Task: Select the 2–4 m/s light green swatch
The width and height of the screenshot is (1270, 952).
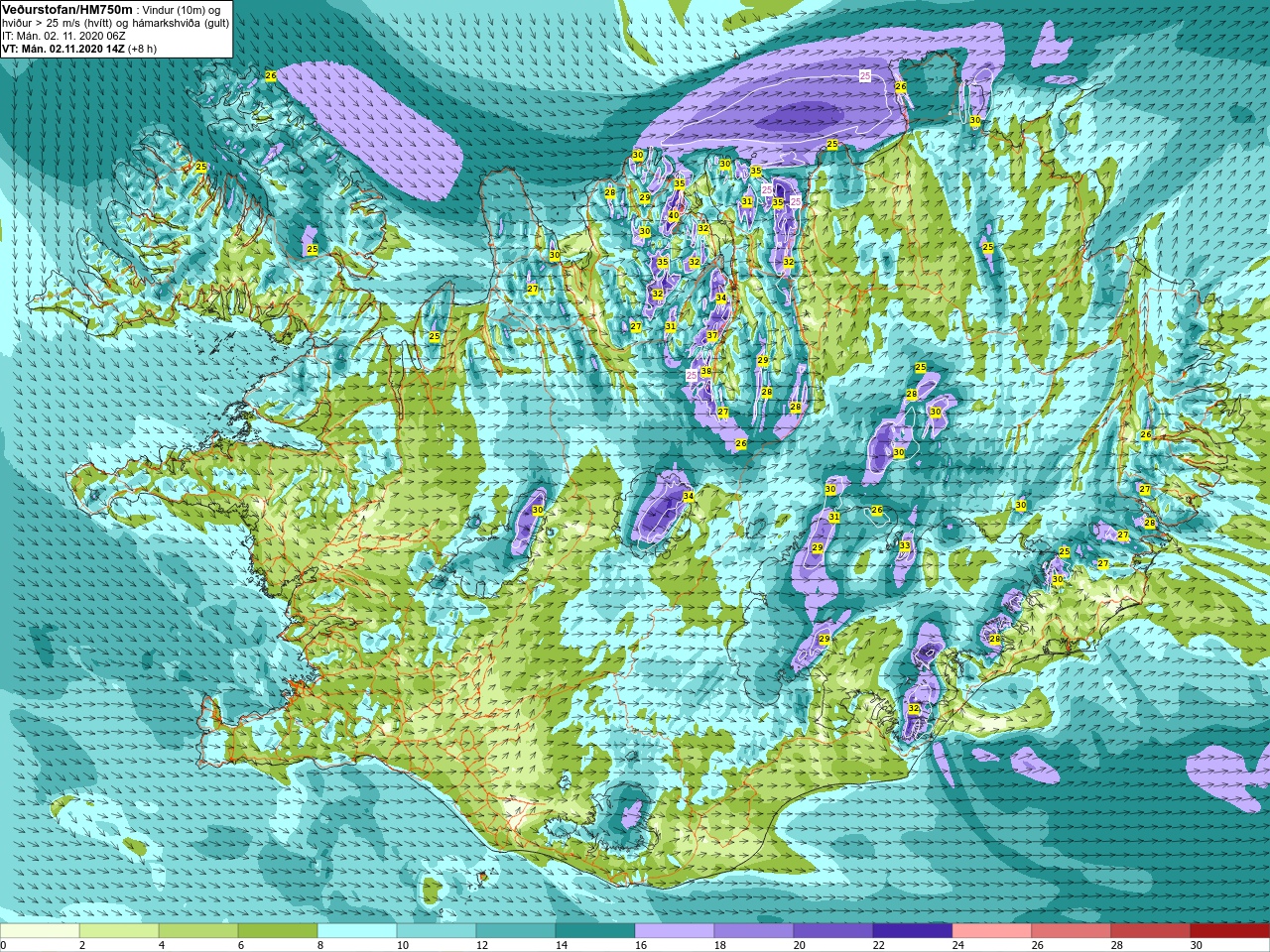Action: 119,931
